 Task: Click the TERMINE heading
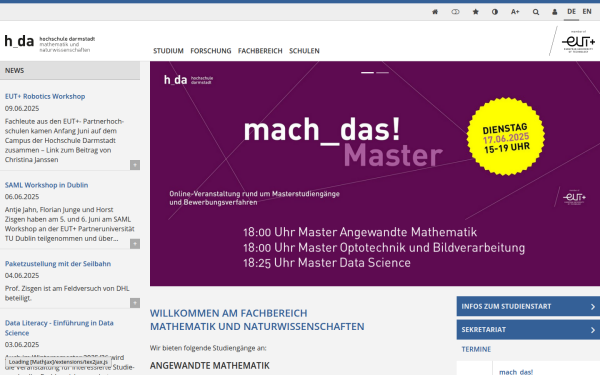pos(476,349)
